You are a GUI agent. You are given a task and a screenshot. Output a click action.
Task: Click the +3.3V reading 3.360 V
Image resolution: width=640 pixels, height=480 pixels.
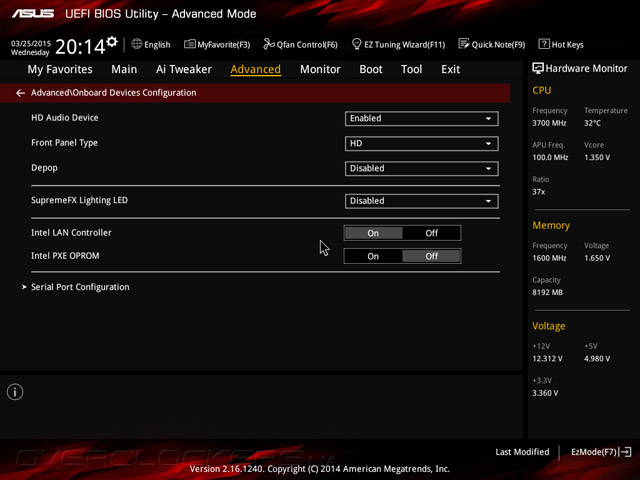(545, 393)
